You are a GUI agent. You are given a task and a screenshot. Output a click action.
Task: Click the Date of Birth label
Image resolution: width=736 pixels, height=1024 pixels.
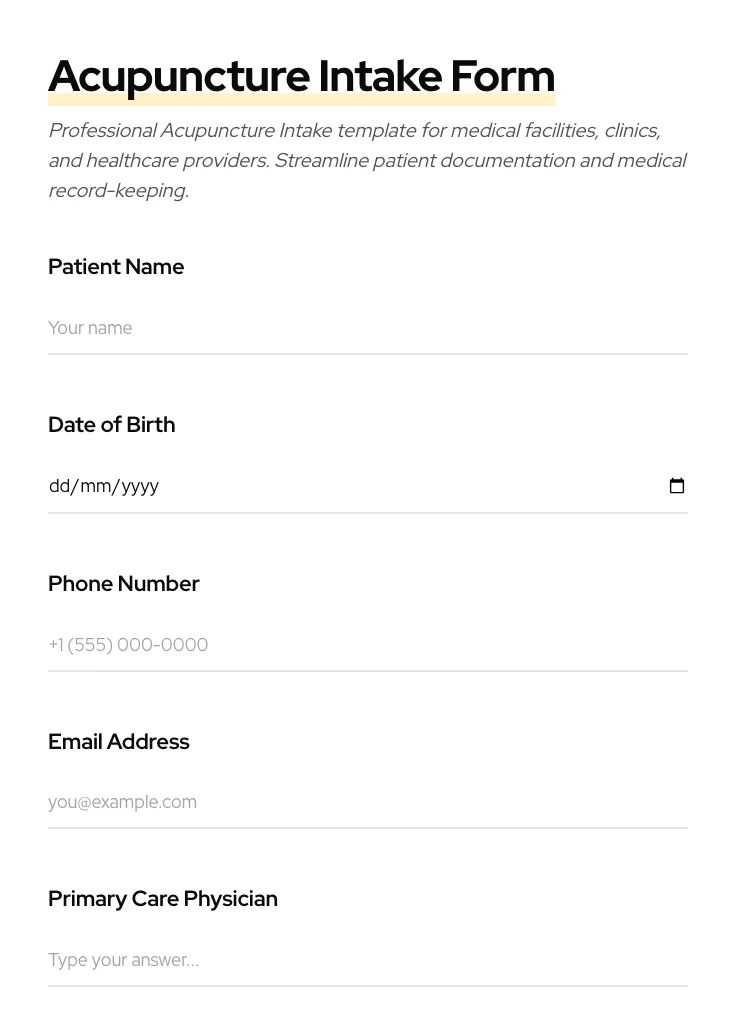111,425
